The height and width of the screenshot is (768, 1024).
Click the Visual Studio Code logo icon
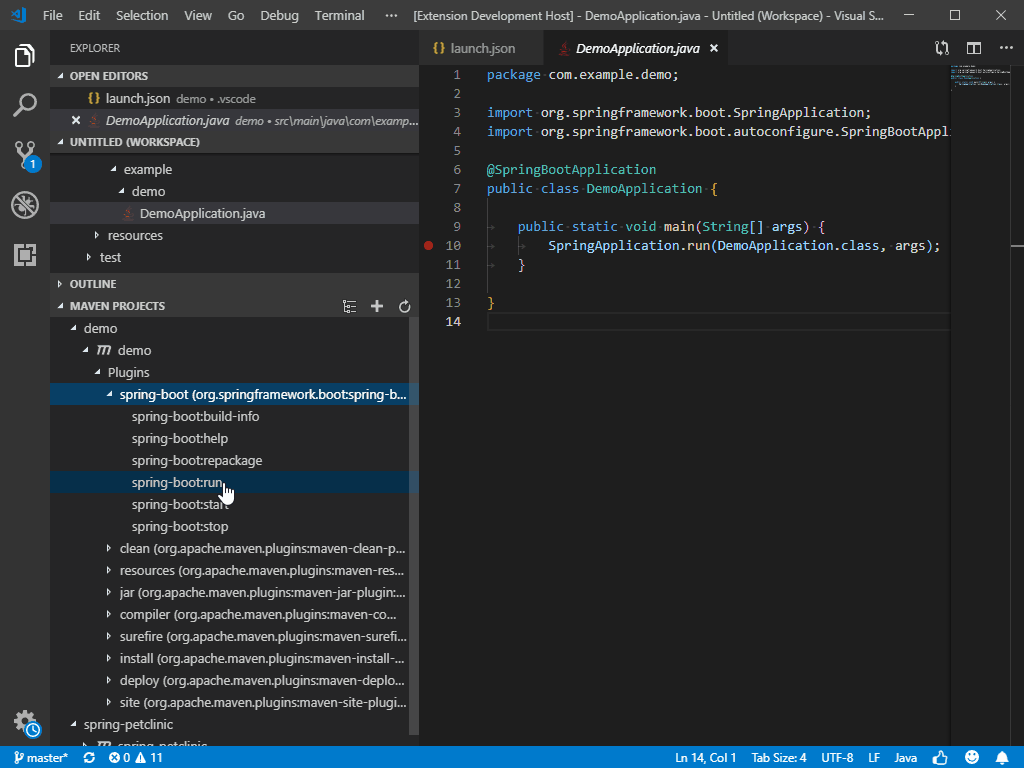(x=19, y=15)
